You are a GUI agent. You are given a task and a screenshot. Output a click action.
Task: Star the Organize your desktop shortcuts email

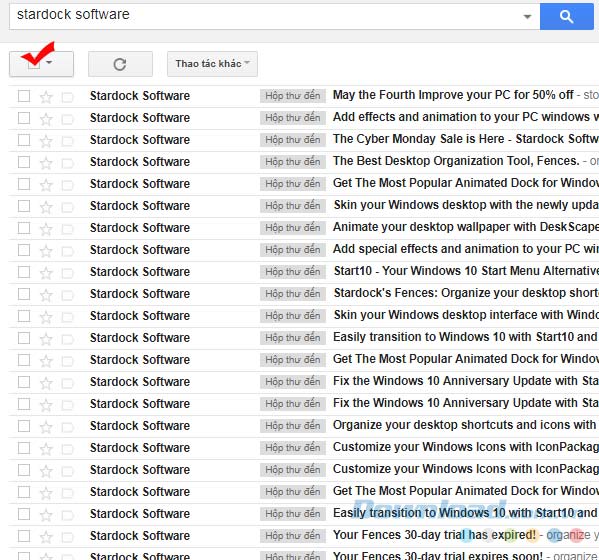(x=46, y=427)
